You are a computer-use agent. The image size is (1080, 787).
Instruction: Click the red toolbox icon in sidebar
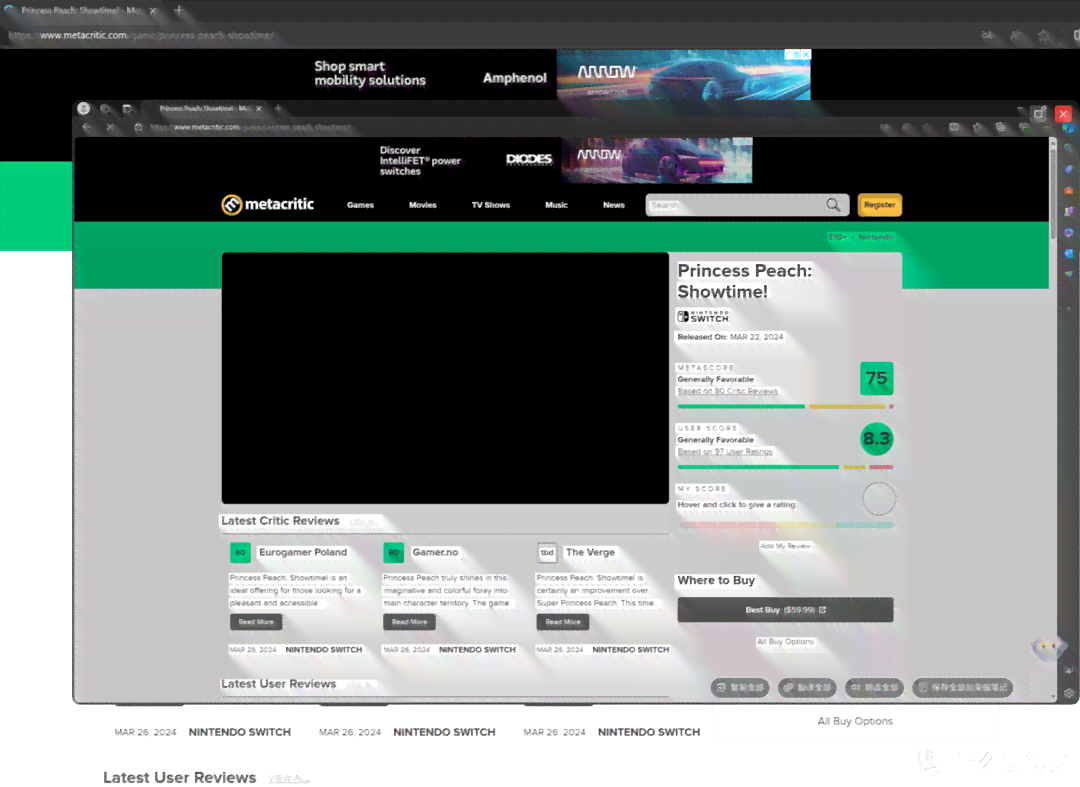coord(1068,190)
